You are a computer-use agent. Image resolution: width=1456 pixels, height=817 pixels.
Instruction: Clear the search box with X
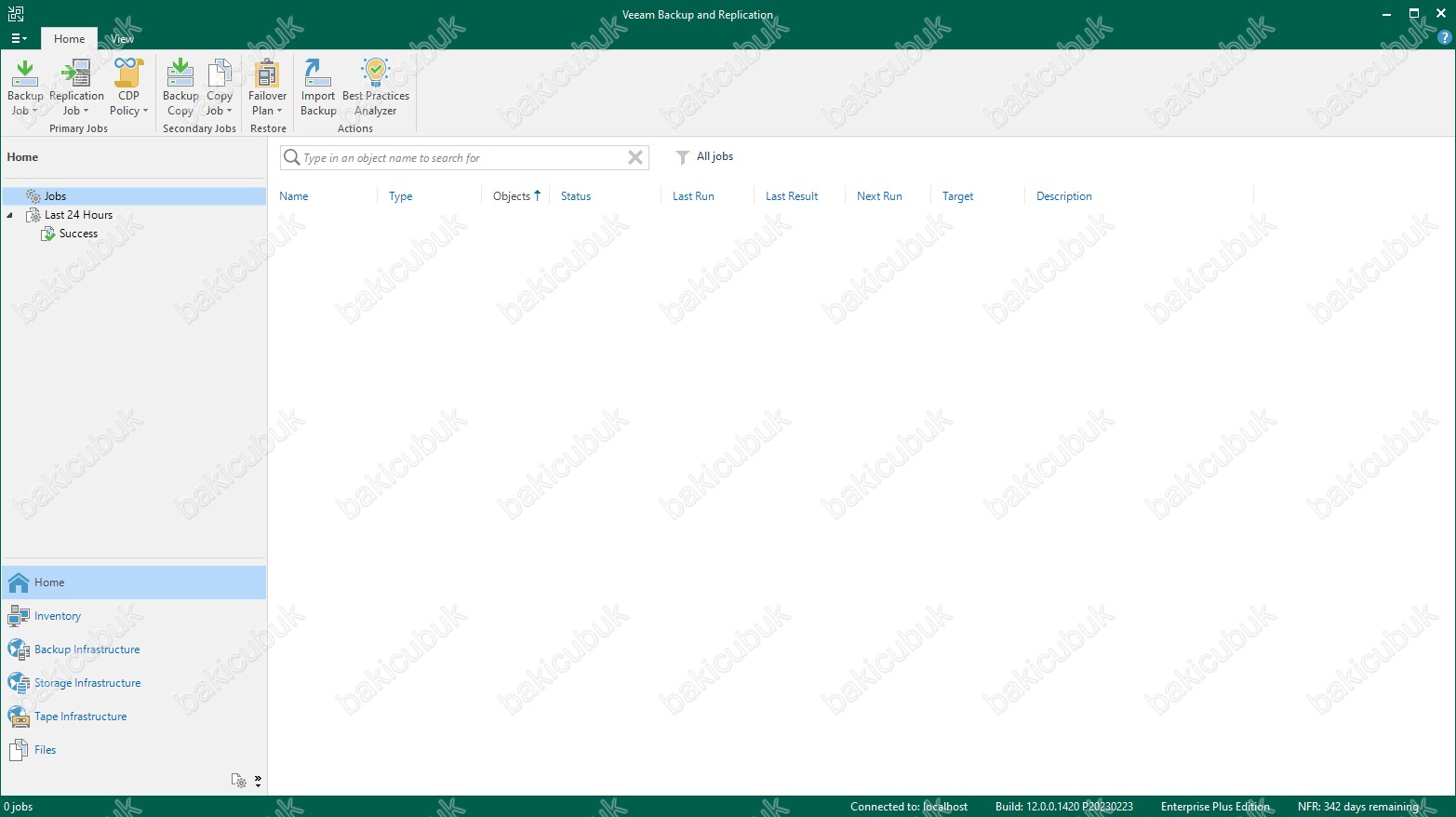click(635, 158)
